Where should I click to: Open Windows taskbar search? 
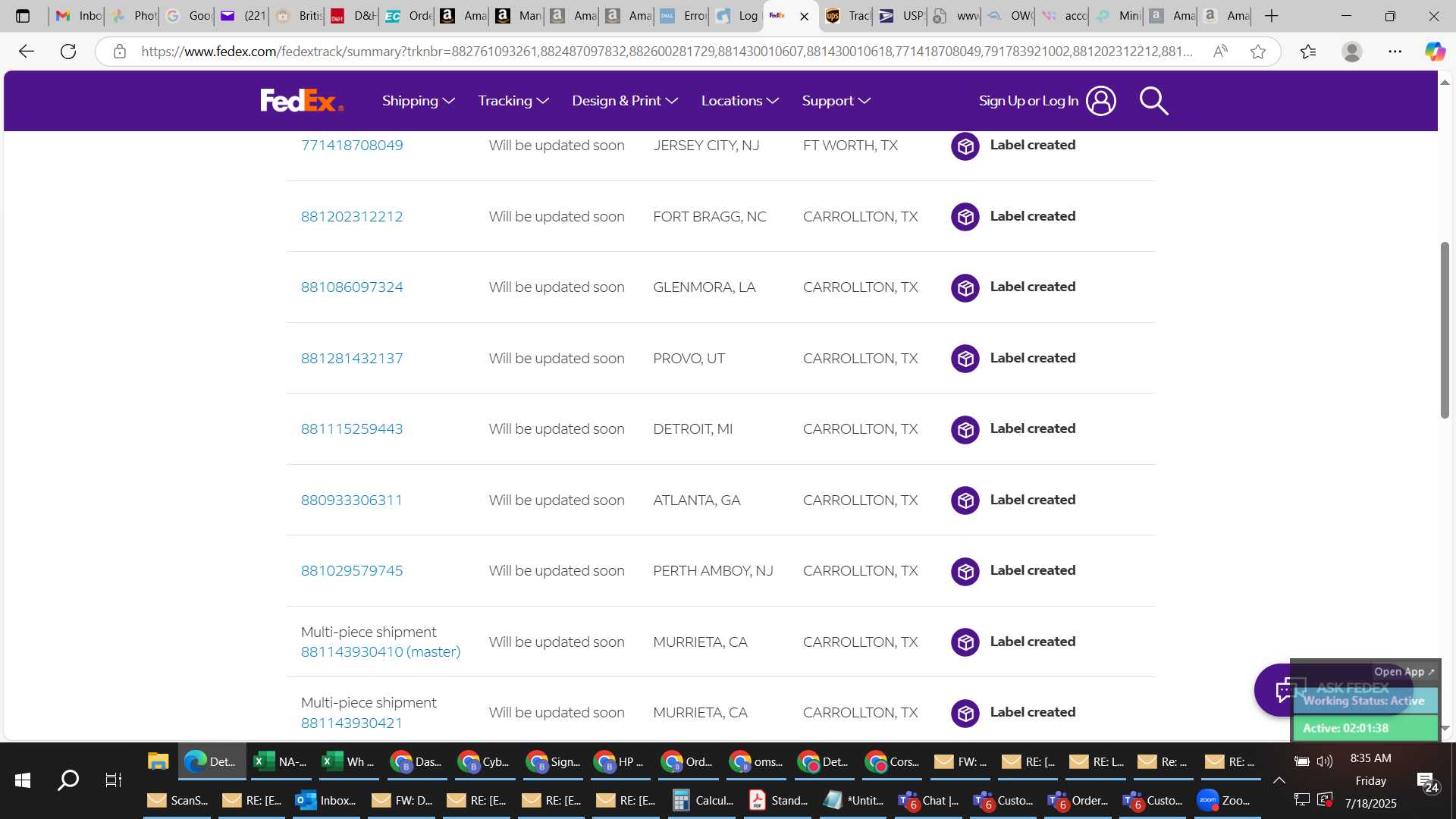[x=68, y=780]
